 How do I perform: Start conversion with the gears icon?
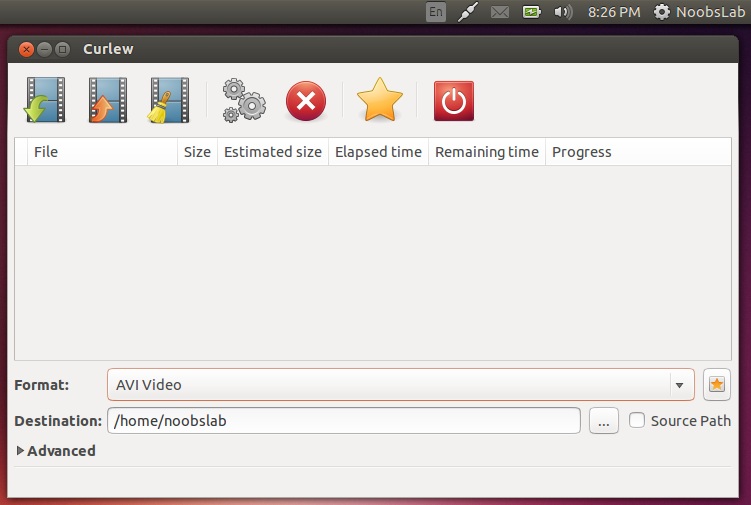click(x=244, y=101)
